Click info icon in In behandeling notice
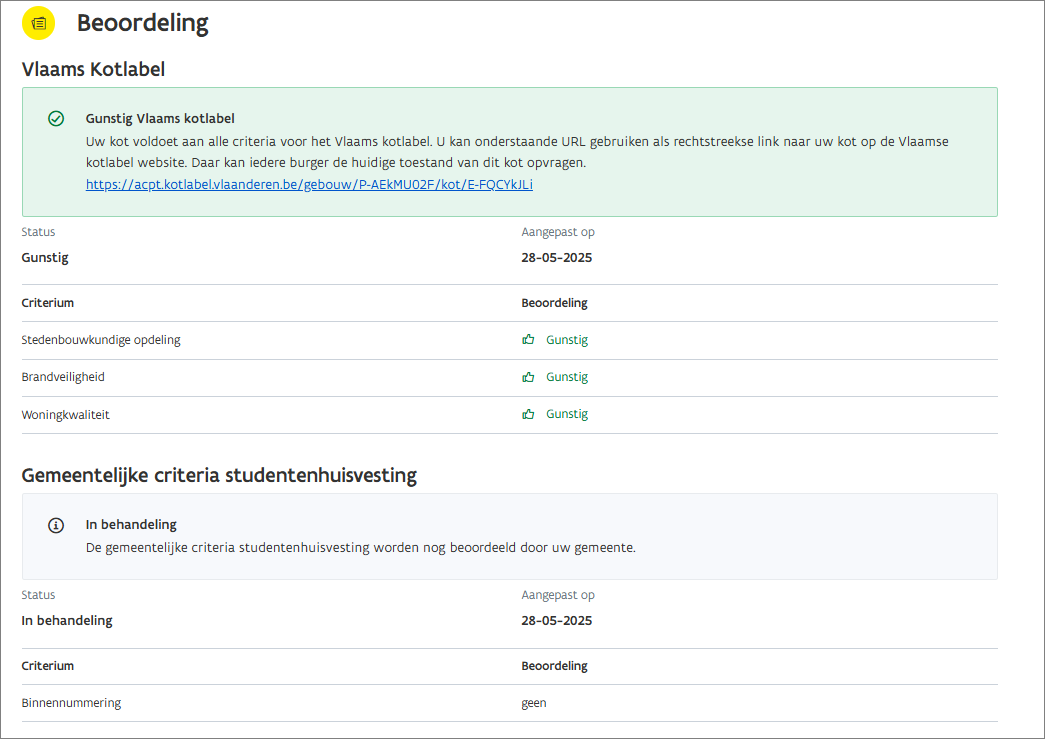 click(x=56, y=526)
